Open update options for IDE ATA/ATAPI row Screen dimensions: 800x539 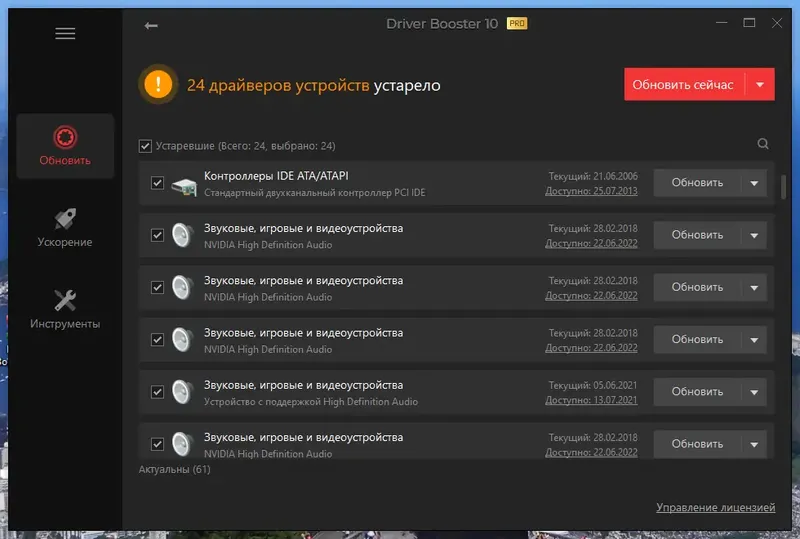[x=754, y=183]
